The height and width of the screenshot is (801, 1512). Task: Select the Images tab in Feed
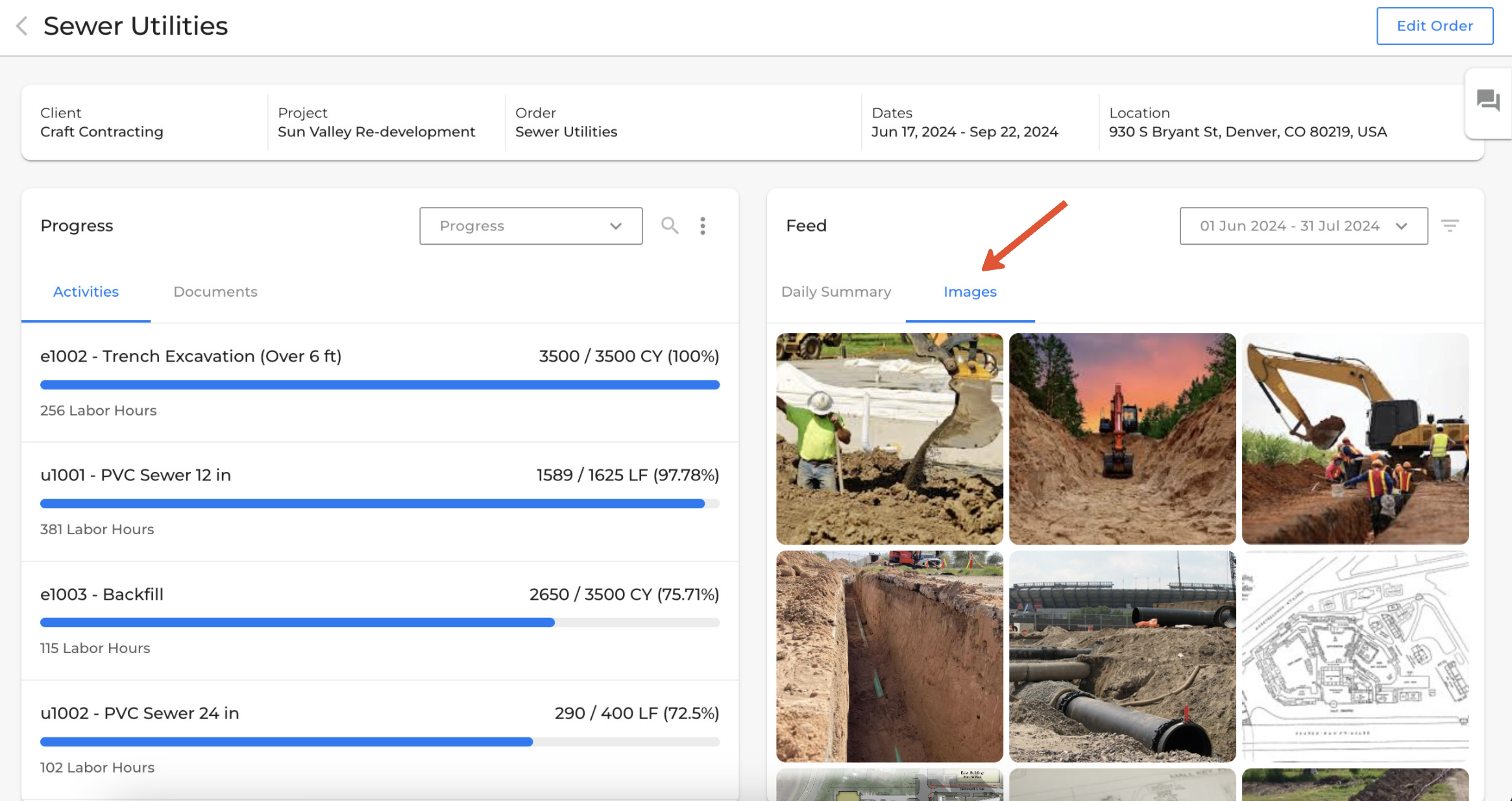click(x=969, y=292)
